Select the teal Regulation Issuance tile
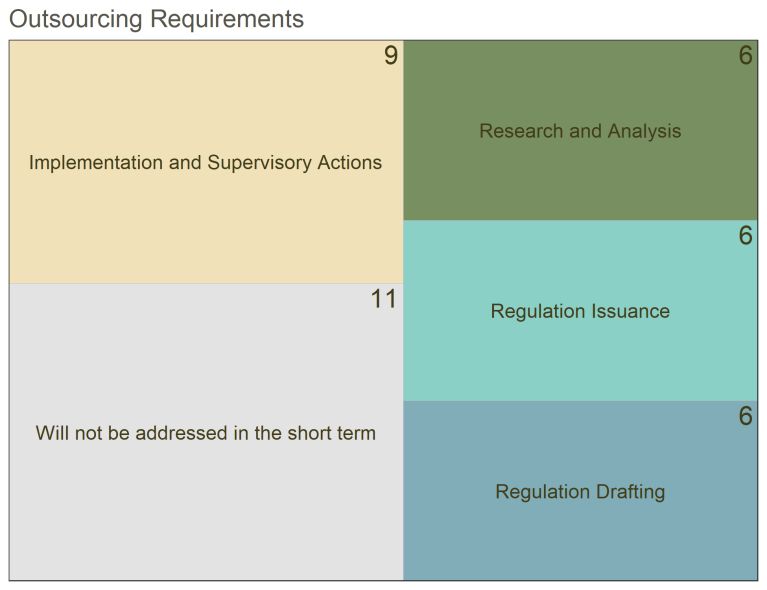The width and height of the screenshot is (767, 590). (x=580, y=311)
